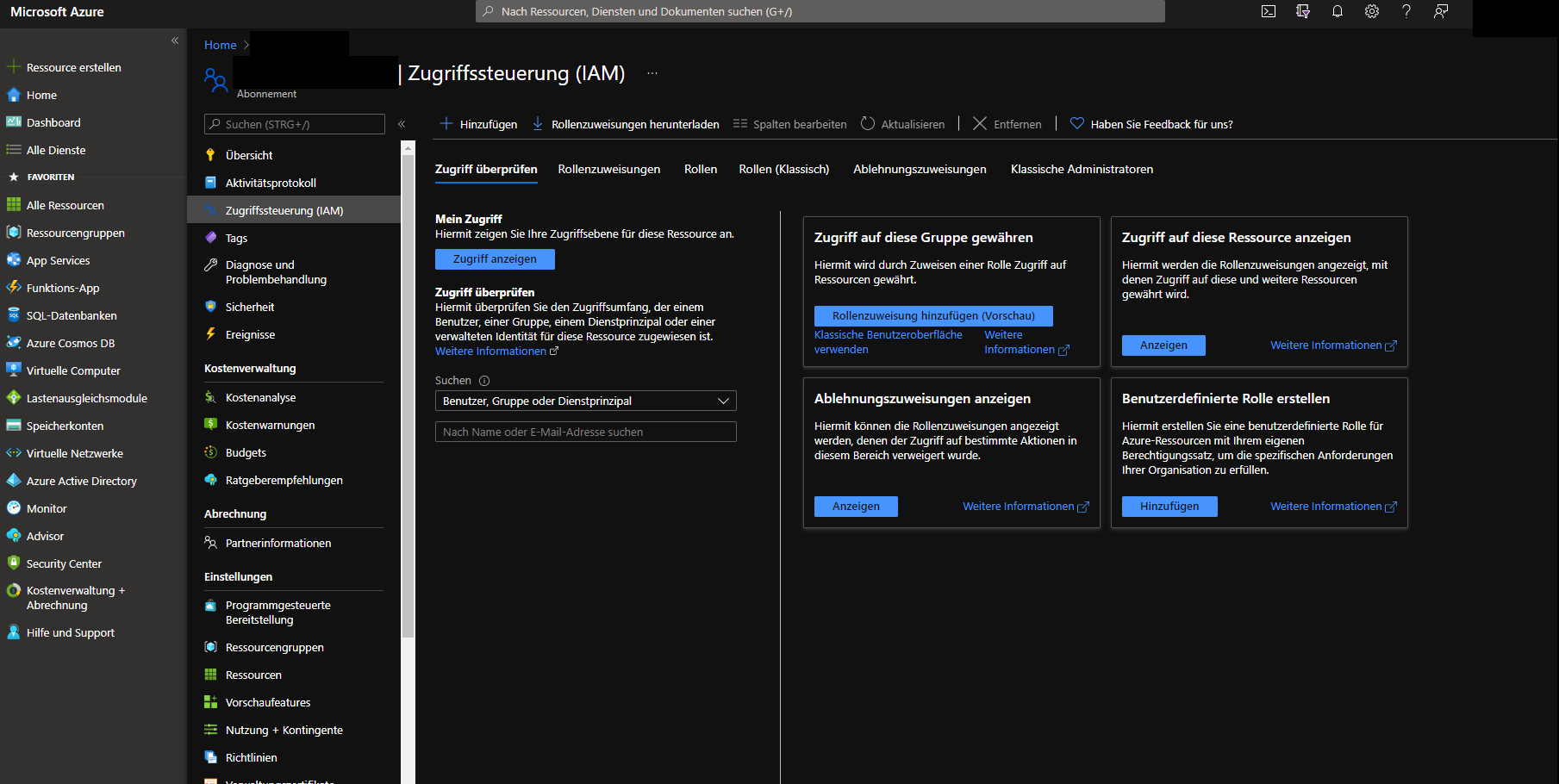Open the notifications bell
The height and width of the screenshot is (784, 1559).
click(x=1338, y=11)
